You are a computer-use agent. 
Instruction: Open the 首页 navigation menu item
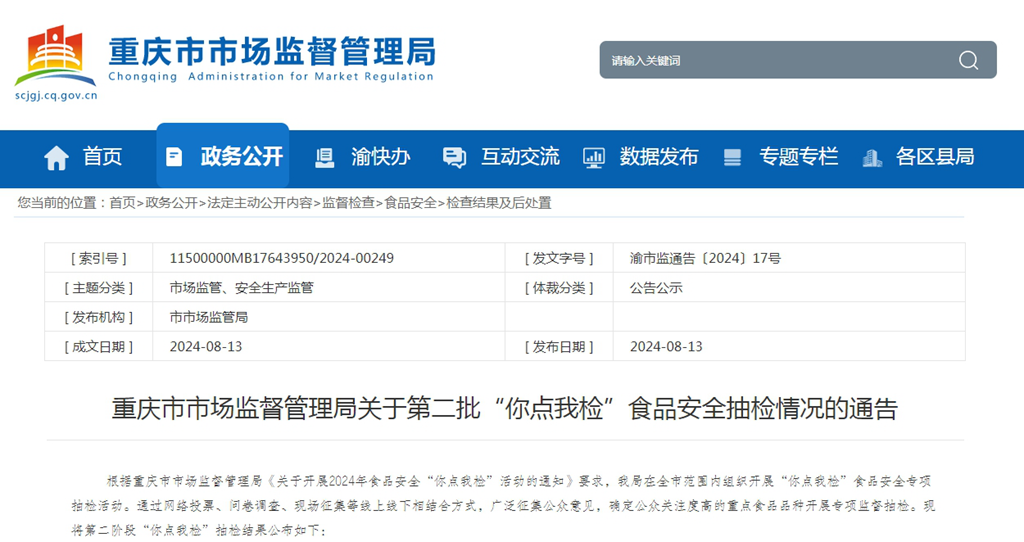point(102,157)
